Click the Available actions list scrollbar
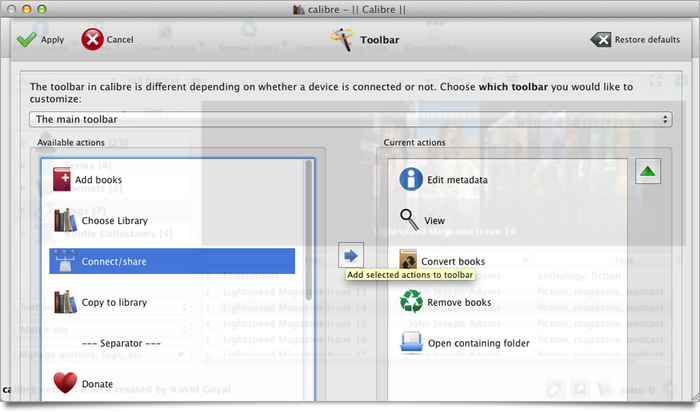700x412 pixels. point(308,230)
